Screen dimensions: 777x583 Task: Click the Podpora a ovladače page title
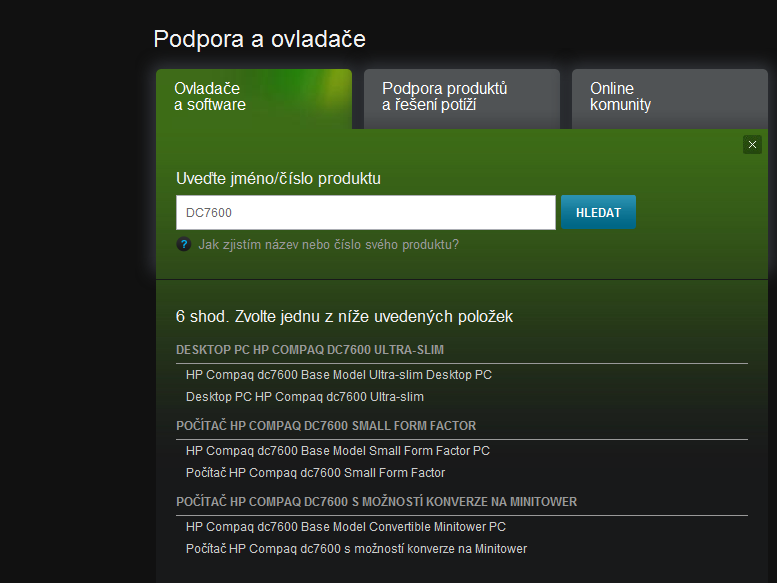(x=260, y=40)
